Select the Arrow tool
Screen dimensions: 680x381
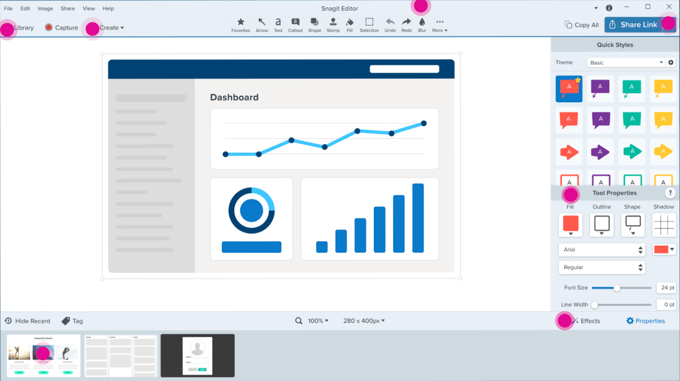(262, 25)
